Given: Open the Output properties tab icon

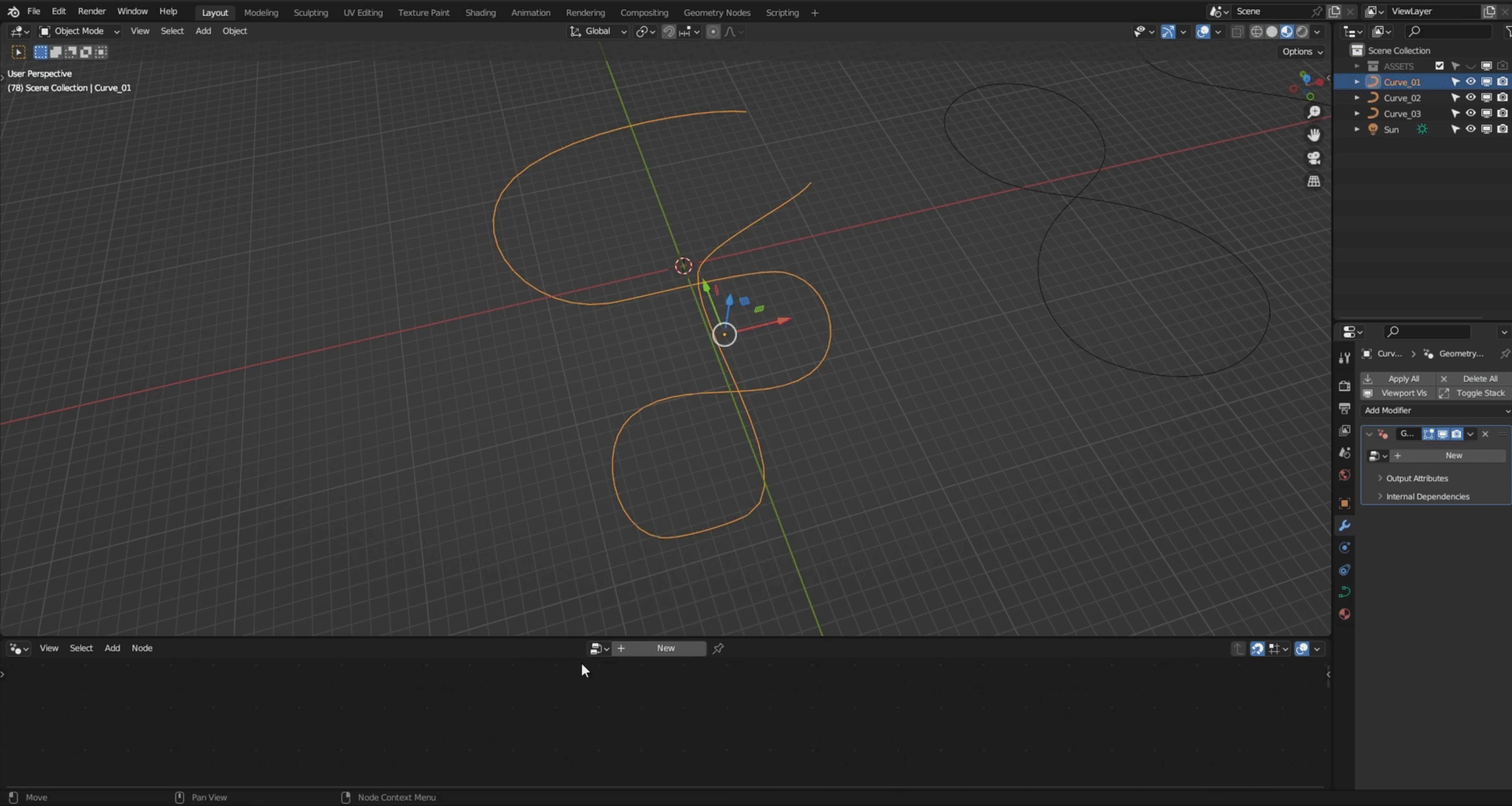Looking at the screenshot, I should pyautogui.click(x=1344, y=409).
